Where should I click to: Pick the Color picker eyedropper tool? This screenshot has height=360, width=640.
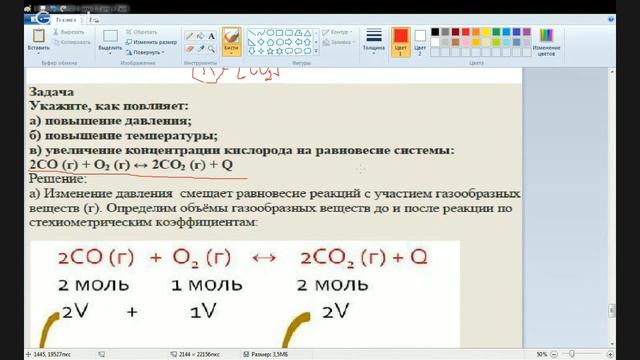(200, 49)
